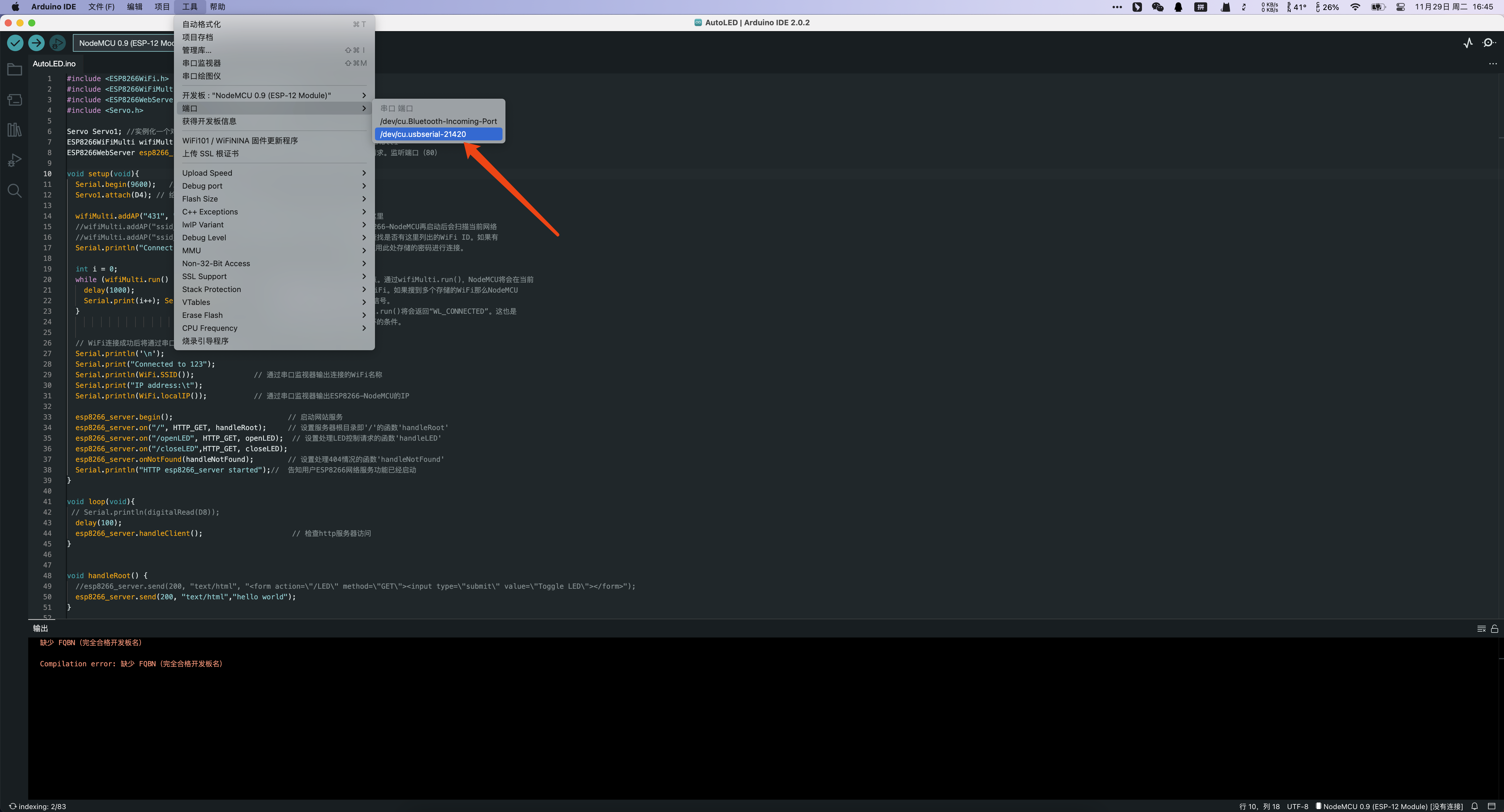The image size is (1504, 812).
Task: Click the 输出 panel header
Action: tap(41, 629)
